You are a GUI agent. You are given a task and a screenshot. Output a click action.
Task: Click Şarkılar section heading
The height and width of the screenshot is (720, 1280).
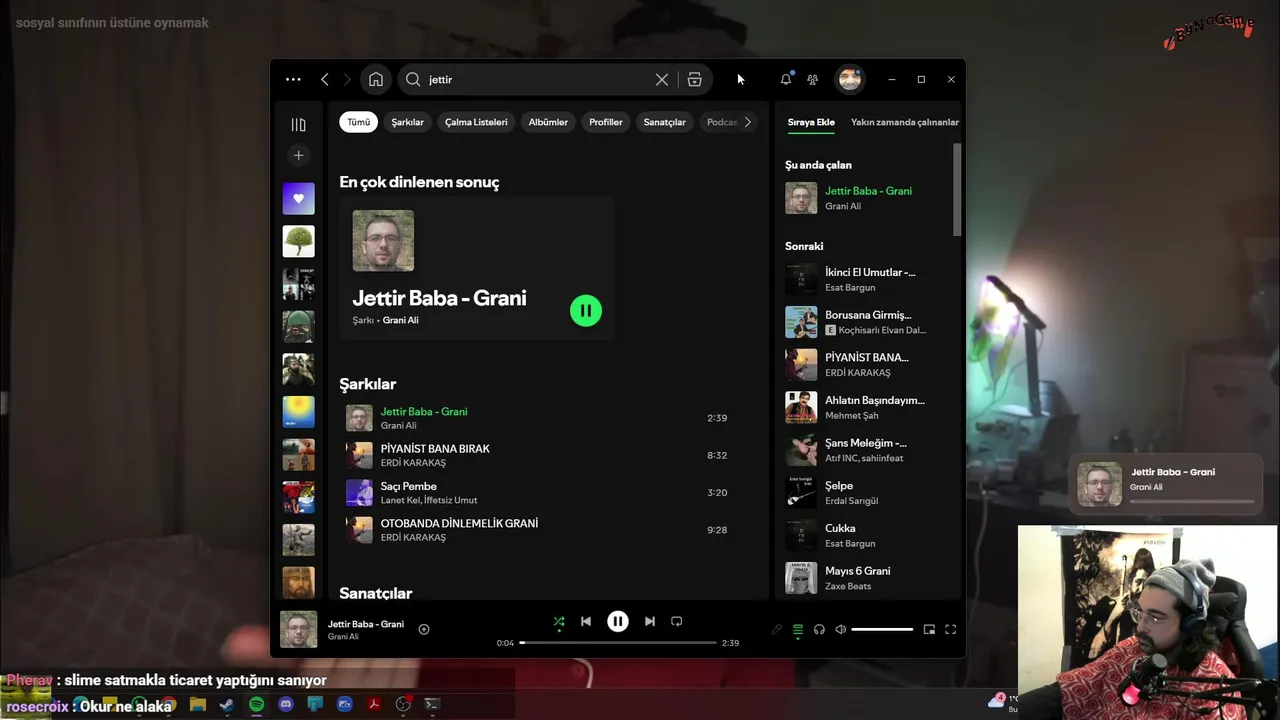pos(368,384)
